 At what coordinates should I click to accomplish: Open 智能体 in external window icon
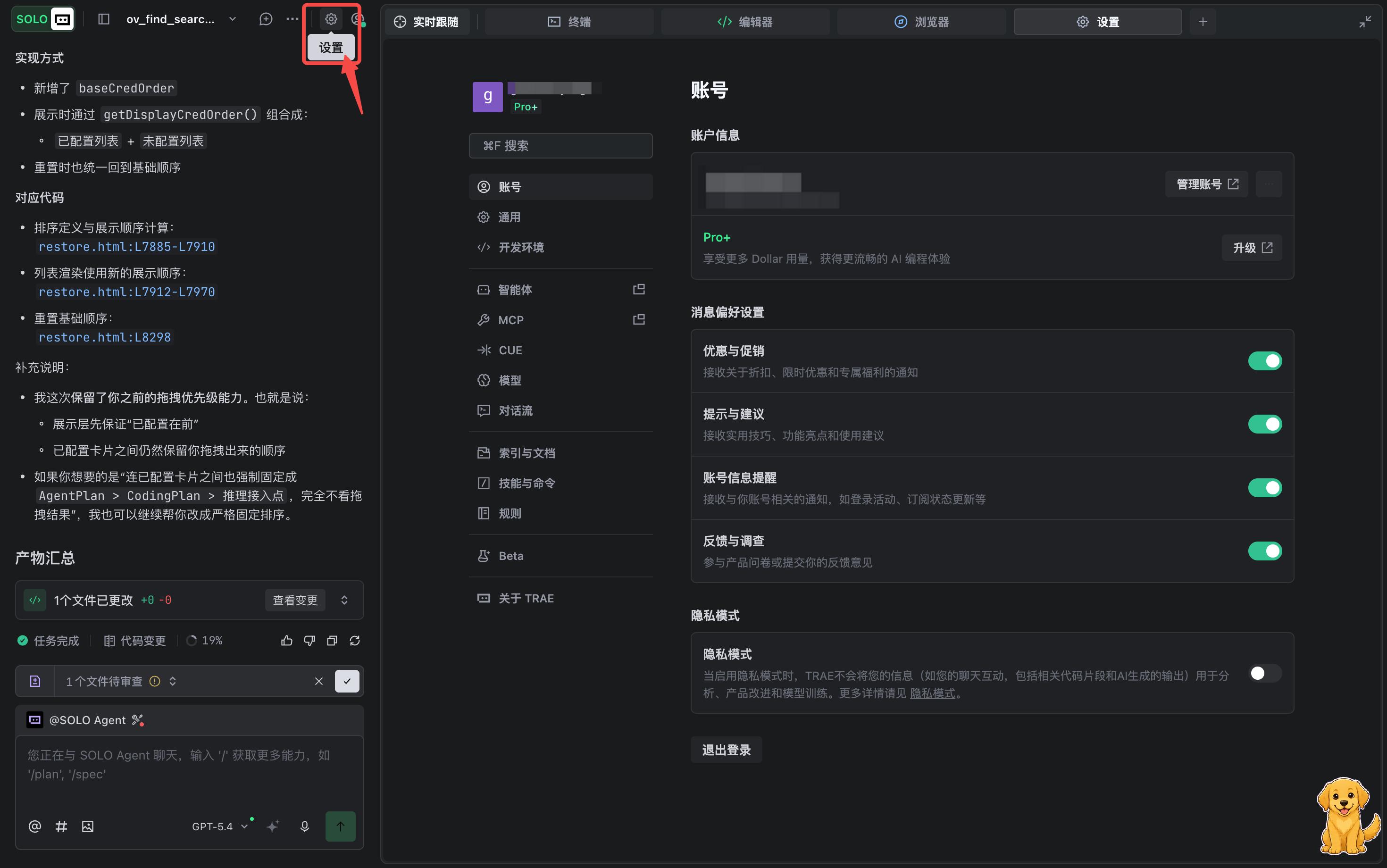[x=639, y=289]
